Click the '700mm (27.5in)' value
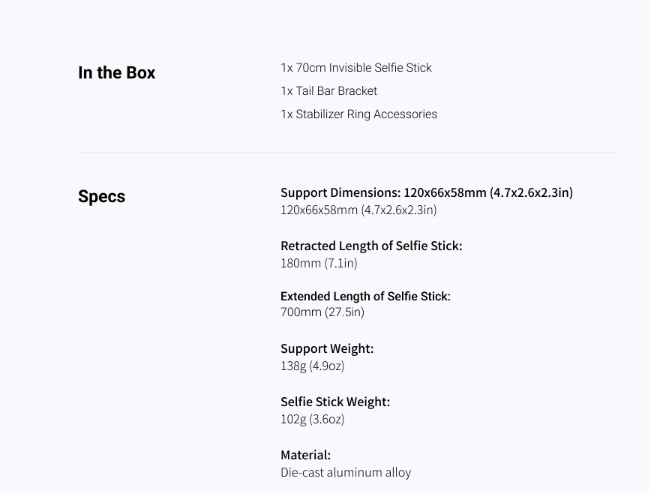The image size is (649, 492). tap(322, 312)
